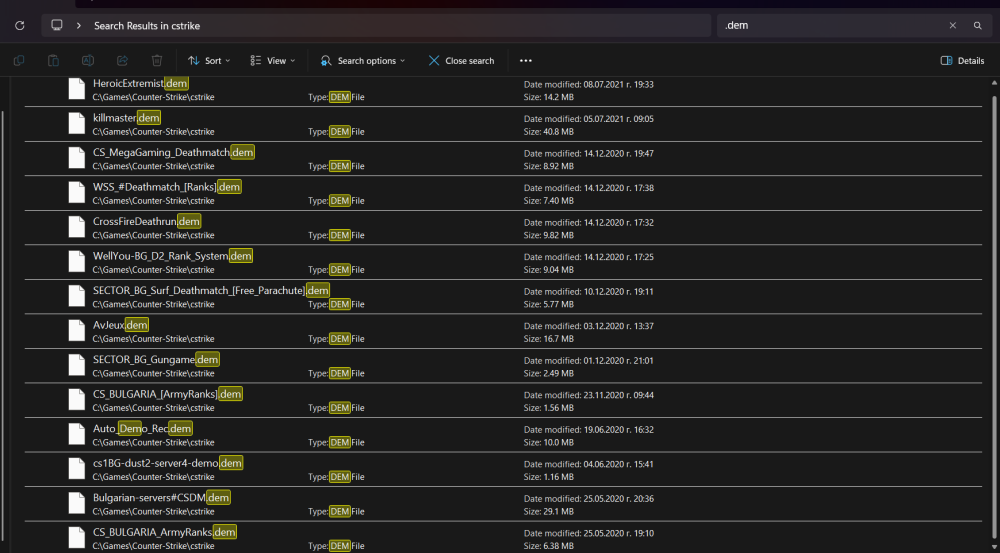Click the This PC monitor icon in address bar

pos(57,26)
